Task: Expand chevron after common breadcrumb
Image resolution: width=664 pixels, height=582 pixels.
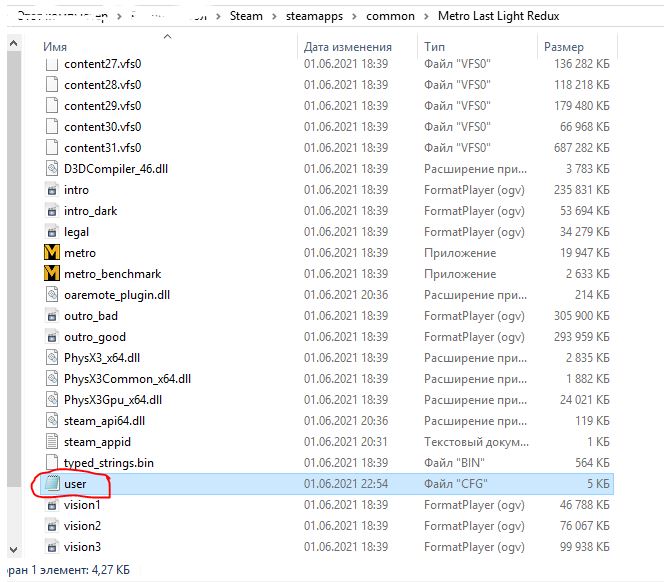Action: pyautogui.click(x=426, y=17)
